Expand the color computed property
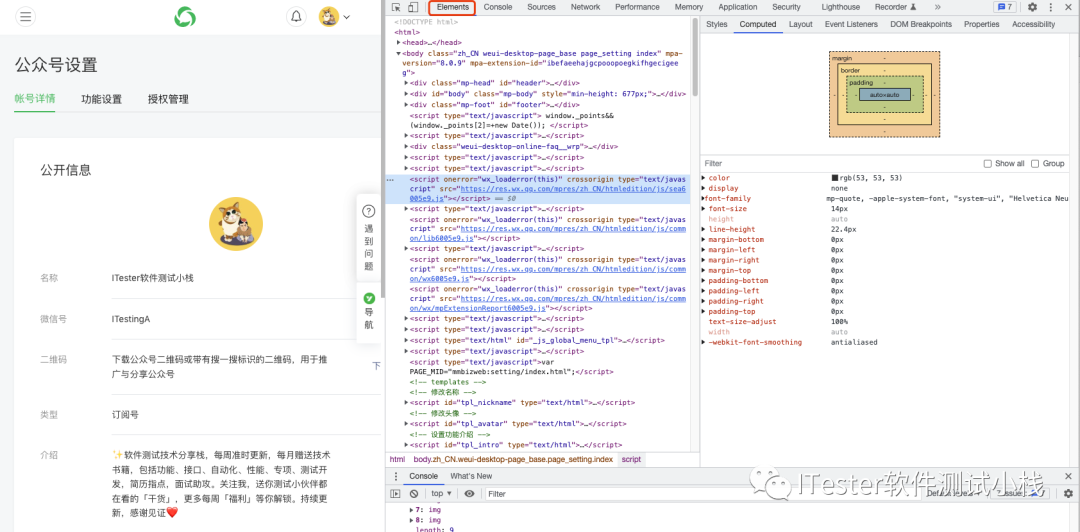 tap(703, 178)
